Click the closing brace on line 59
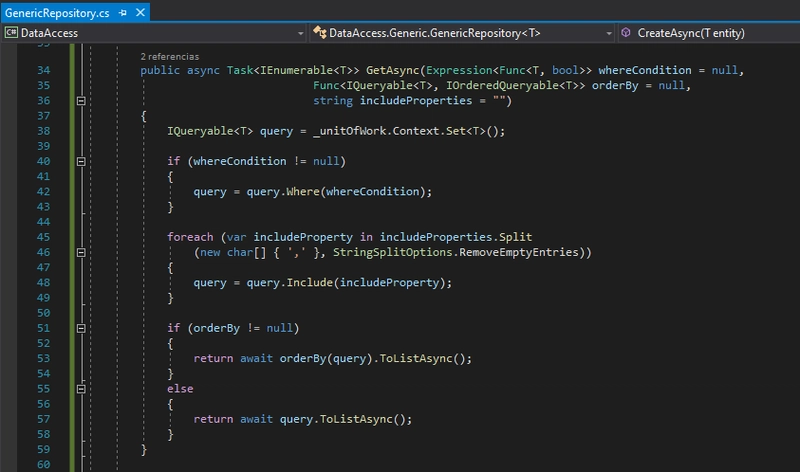Screen dimensions: 800x472 pyautogui.click(x=144, y=450)
